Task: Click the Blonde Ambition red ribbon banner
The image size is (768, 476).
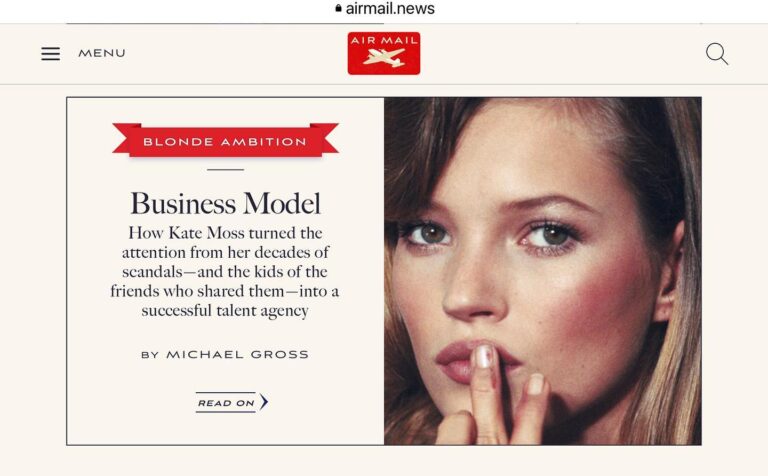Action: coord(225,141)
